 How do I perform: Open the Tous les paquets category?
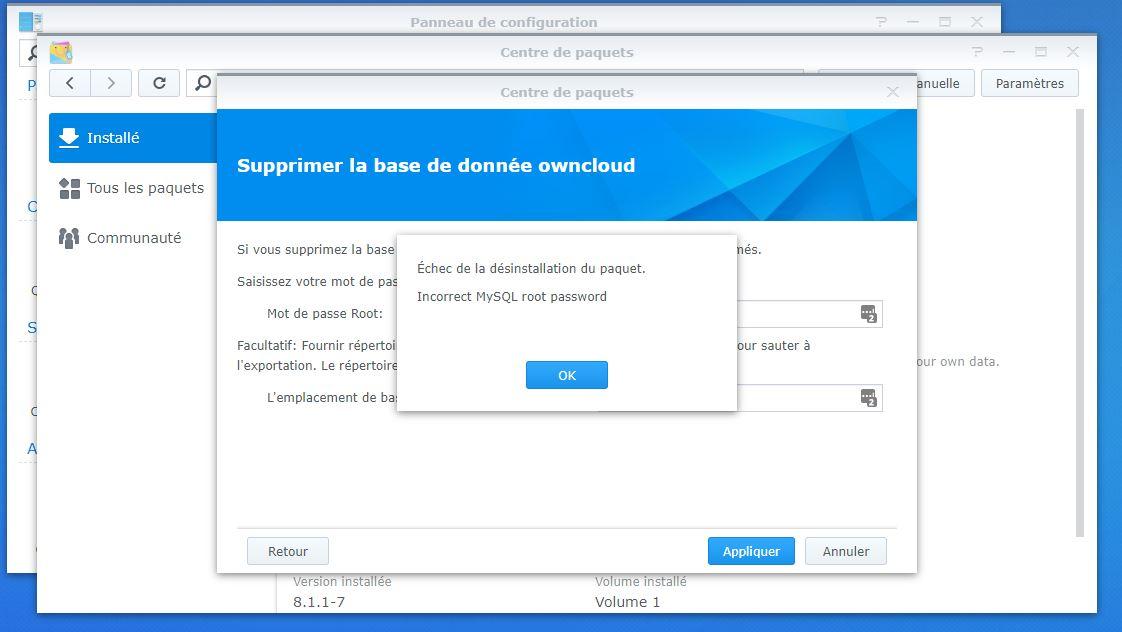133,188
